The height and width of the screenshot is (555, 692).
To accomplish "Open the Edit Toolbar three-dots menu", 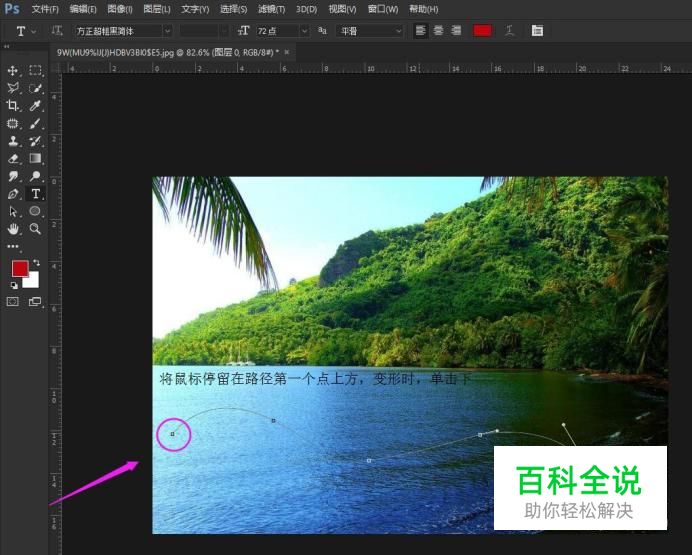I will (12, 246).
